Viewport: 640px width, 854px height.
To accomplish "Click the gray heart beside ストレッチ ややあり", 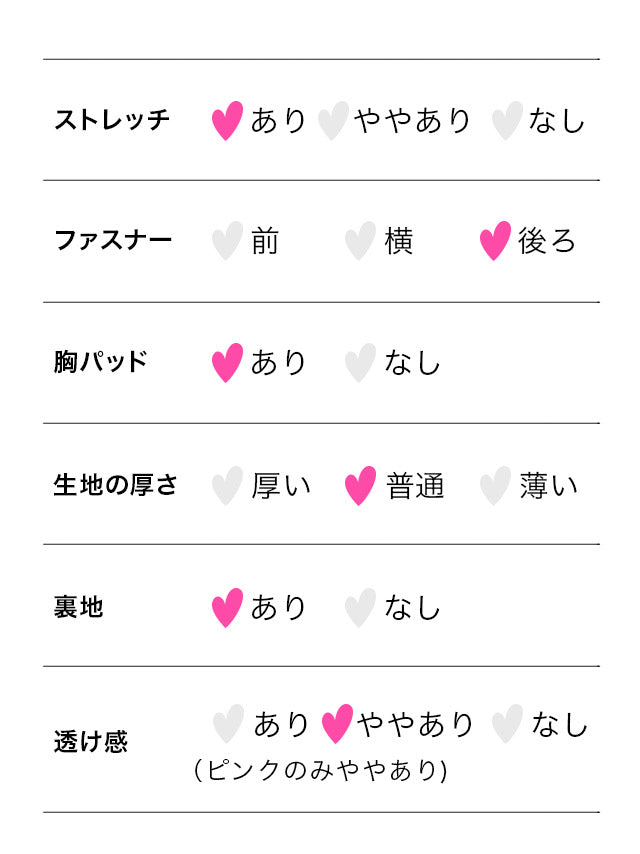I will click(x=332, y=121).
